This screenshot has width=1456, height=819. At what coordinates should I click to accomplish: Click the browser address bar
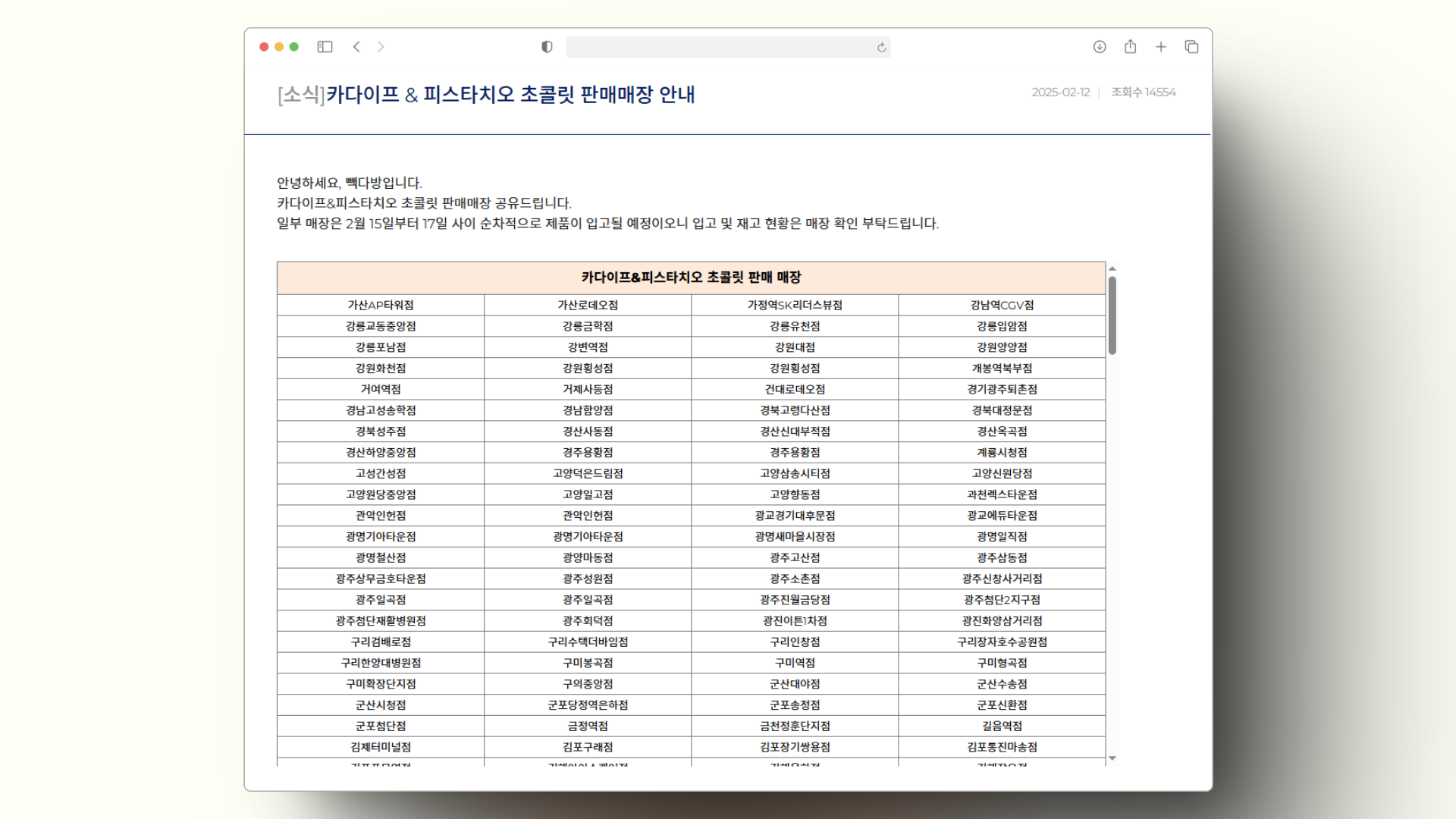720,47
